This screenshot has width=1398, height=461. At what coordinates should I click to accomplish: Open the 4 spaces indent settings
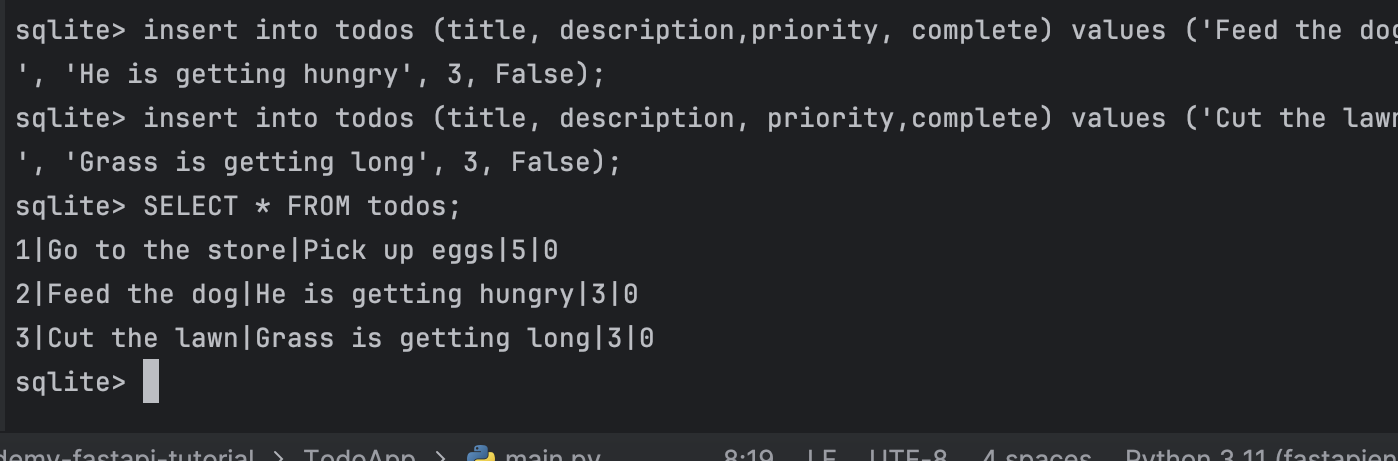coord(1036,456)
